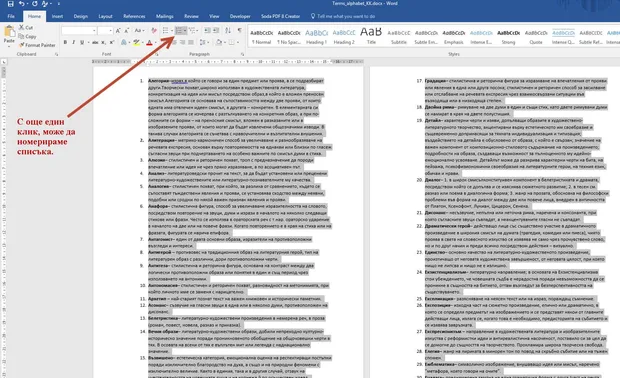Toggle strikethrough formatting
Image resolution: width=620 pixels, height=378 pixels.
tap(95, 42)
